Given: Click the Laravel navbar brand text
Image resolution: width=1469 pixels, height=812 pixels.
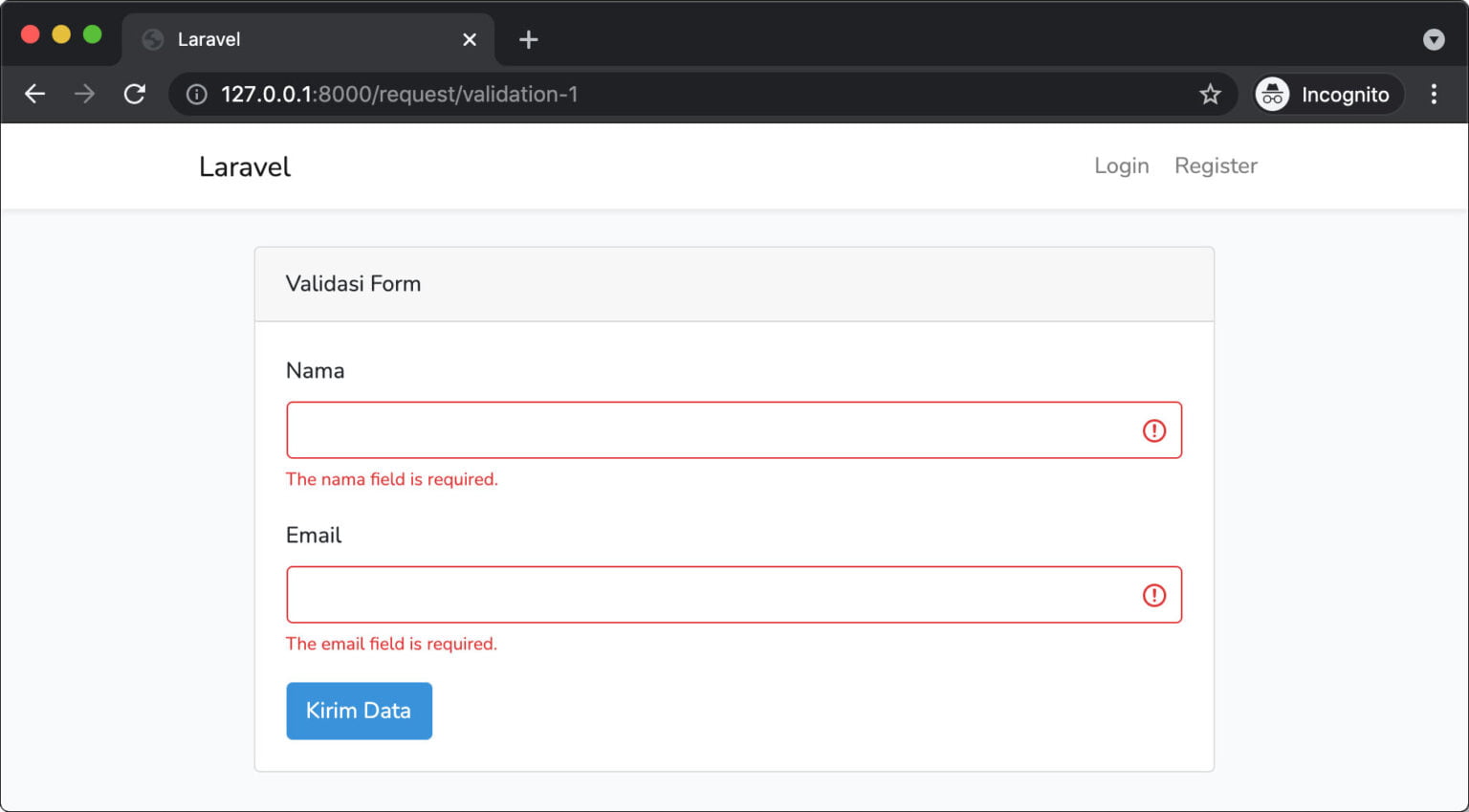Looking at the screenshot, I should pyautogui.click(x=245, y=166).
